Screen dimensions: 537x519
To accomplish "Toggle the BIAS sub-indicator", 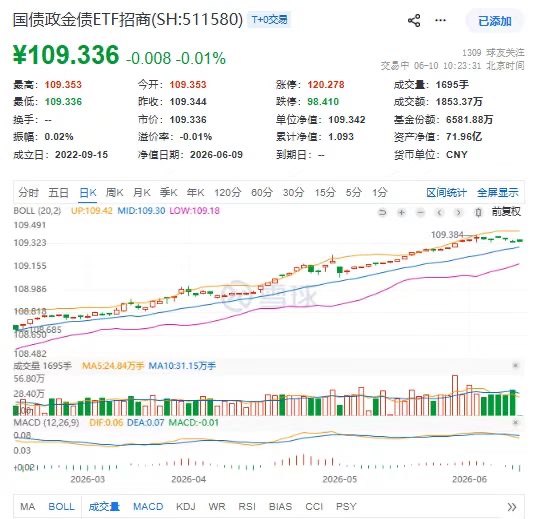I will 280,506.
